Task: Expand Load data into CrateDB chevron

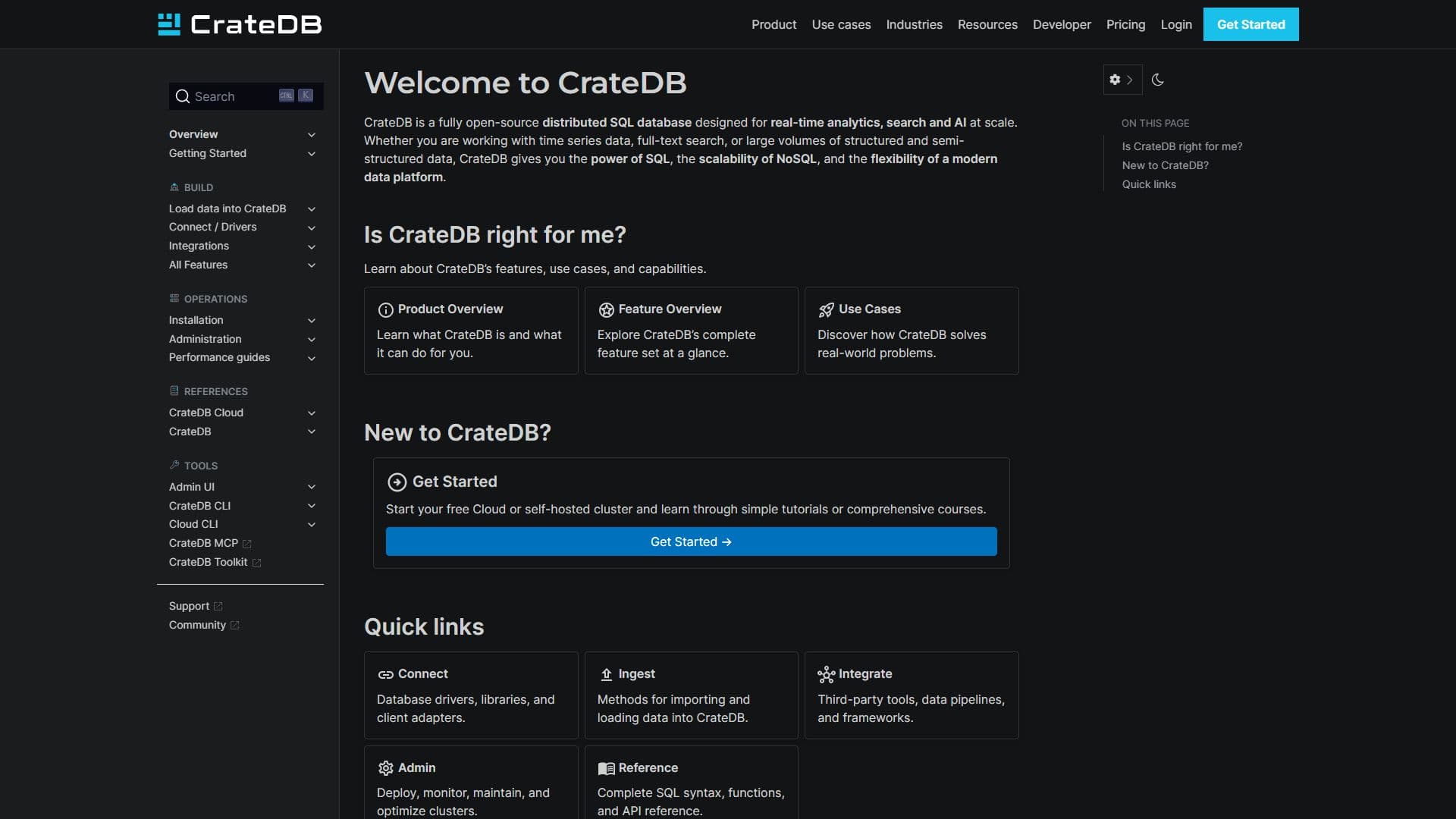Action: point(312,209)
